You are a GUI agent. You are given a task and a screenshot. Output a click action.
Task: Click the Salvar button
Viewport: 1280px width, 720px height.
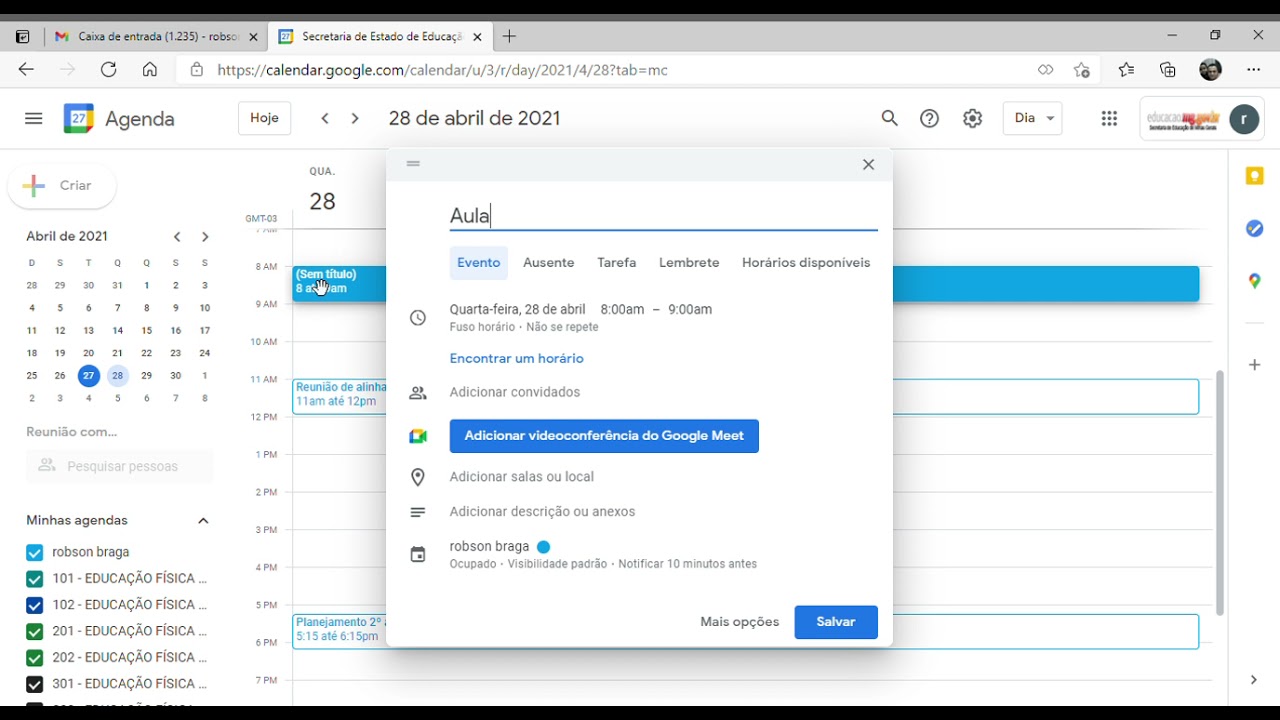pos(836,622)
